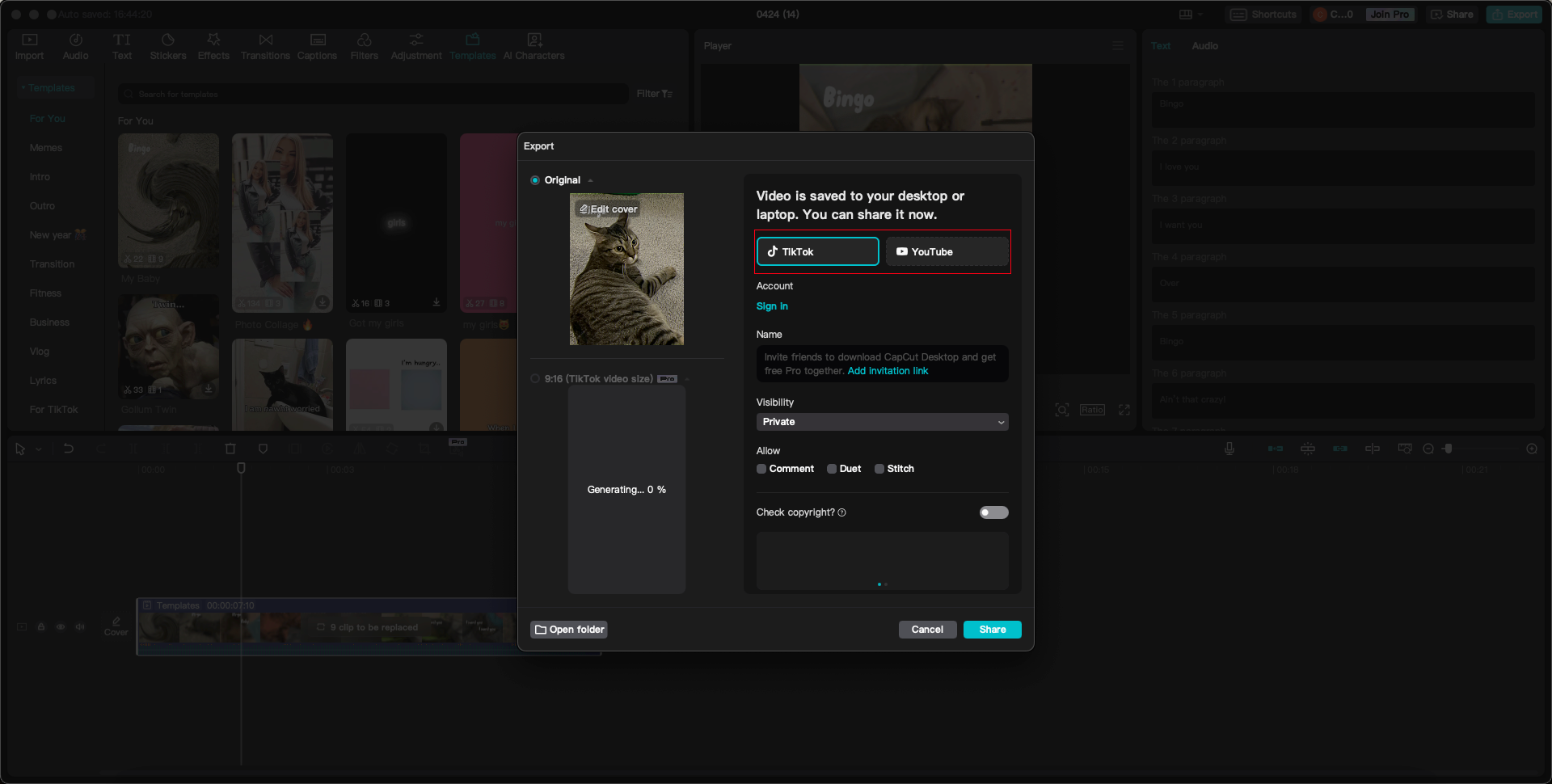Click the Name input field in Export dialog
Image resolution: width=1552 pixels, height=784 pixels.
pyautogui.click(x=883, y=364)
